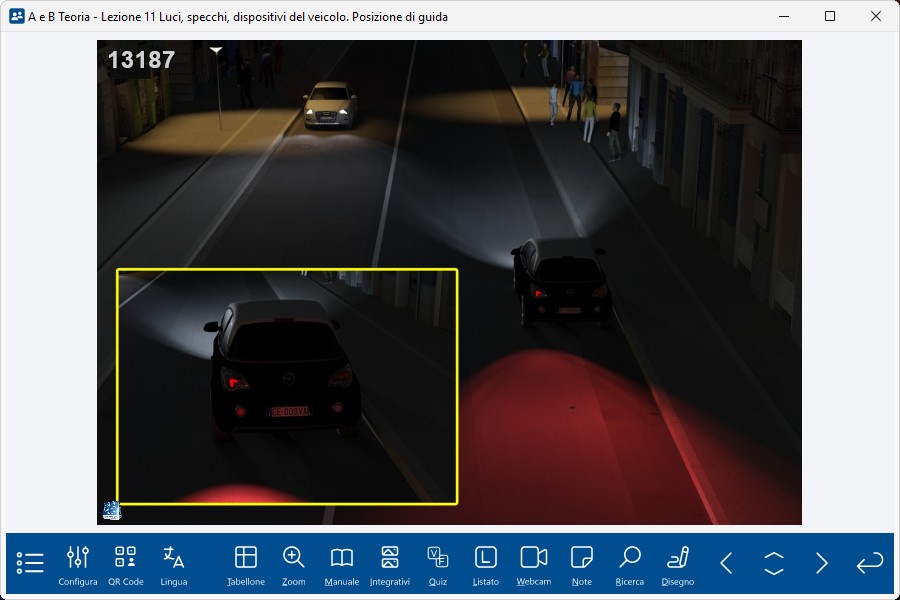Open Ricerca search

click(630, 565)
